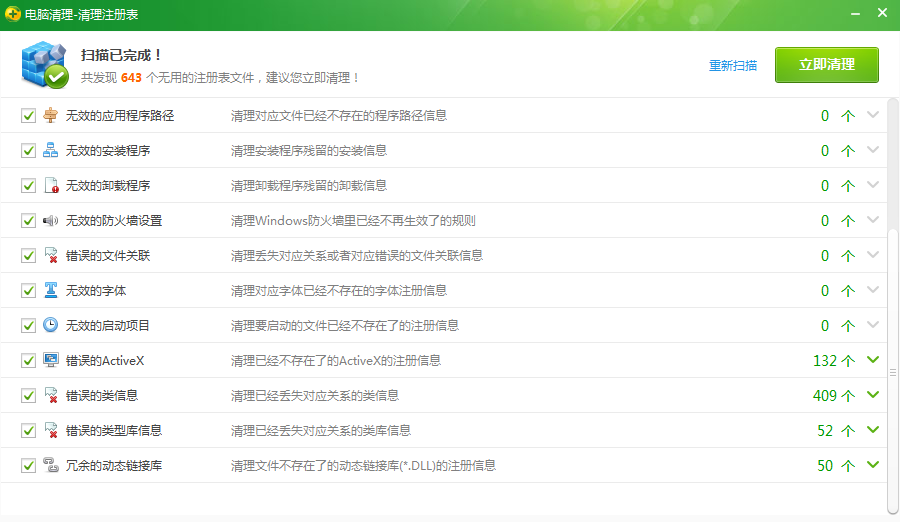This screenshot has width=900, height=522.
Task: Uncheck 无效的安装程序 checkbox
Action: tap(28, 151)
